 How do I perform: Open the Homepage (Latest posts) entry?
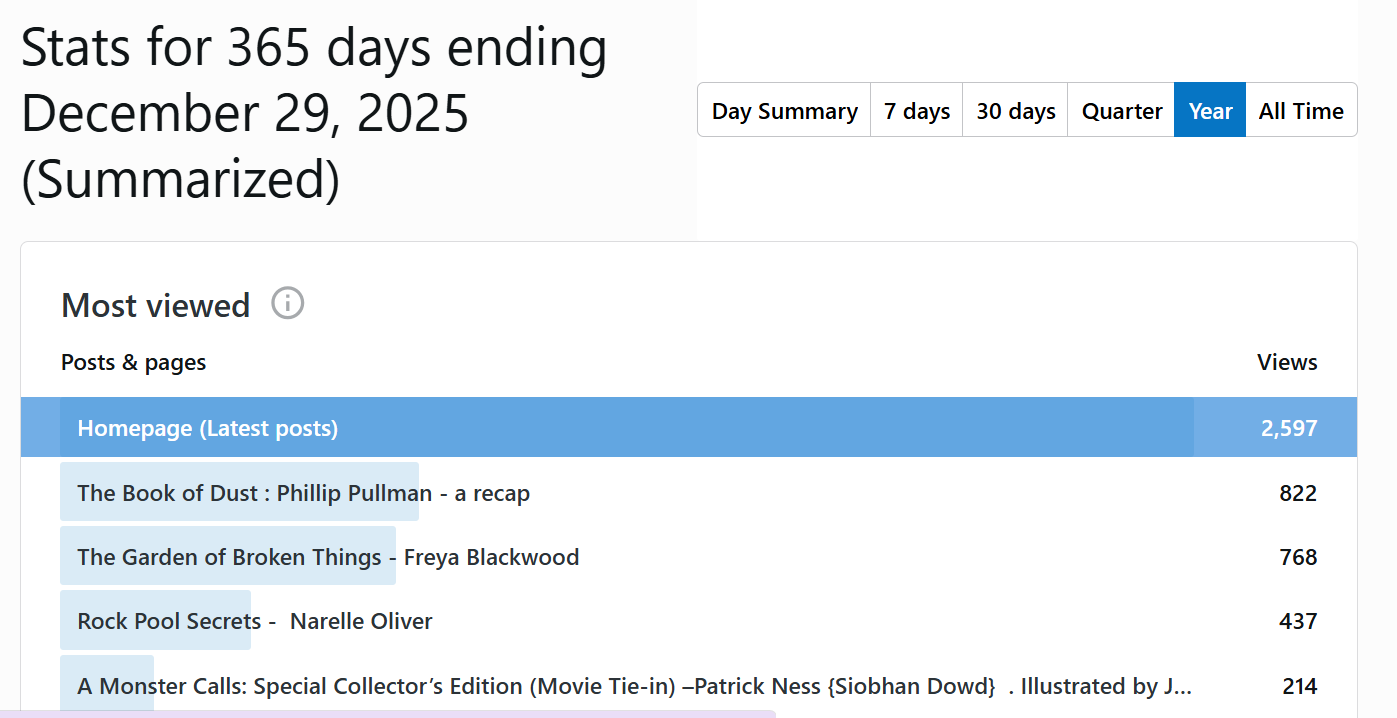(208, 429)
